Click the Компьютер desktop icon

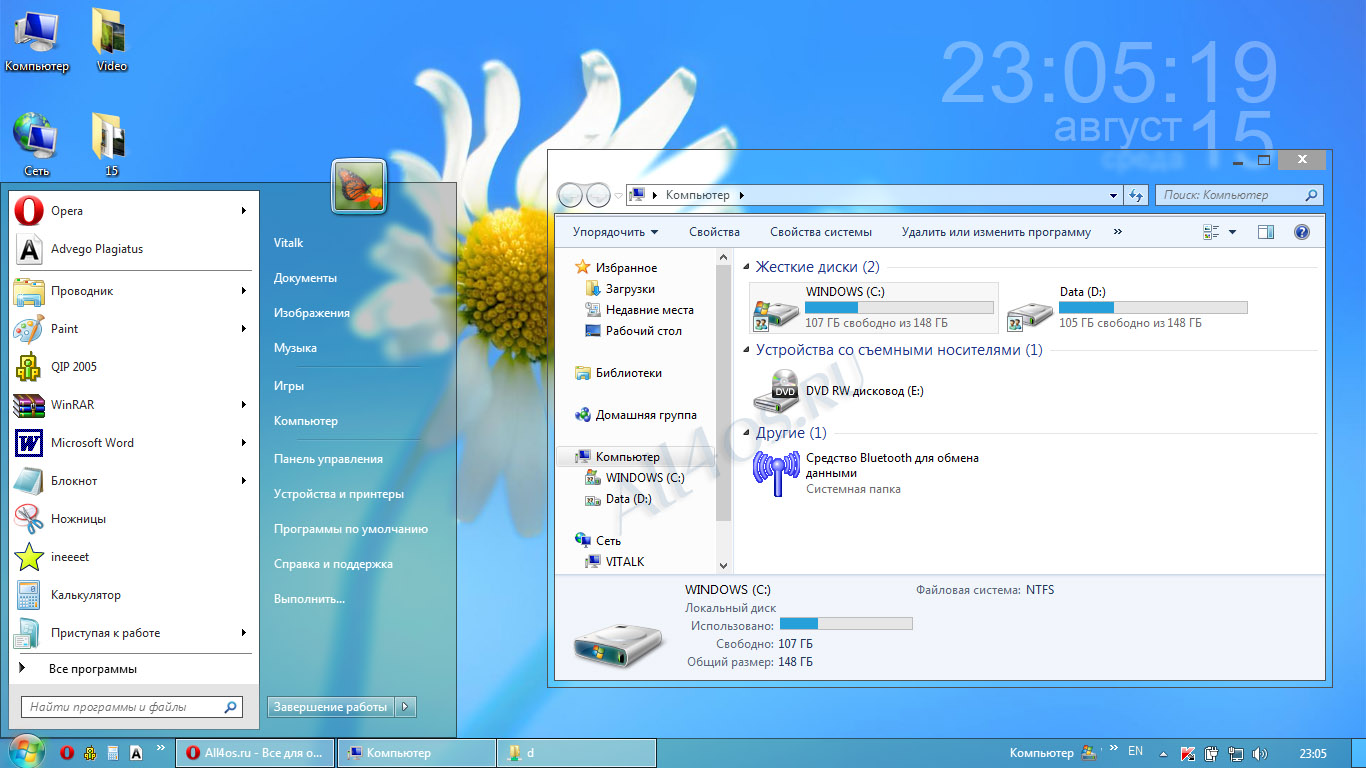tap(37, 41)
